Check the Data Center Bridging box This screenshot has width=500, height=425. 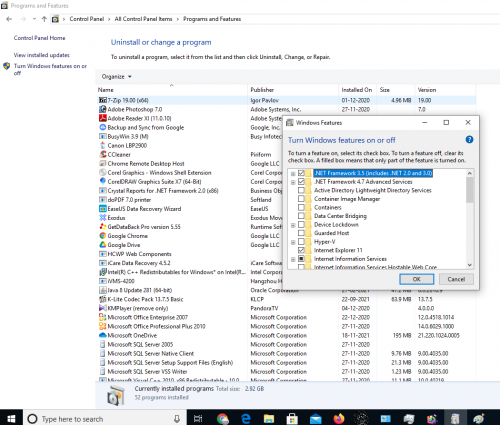point(301,216)
